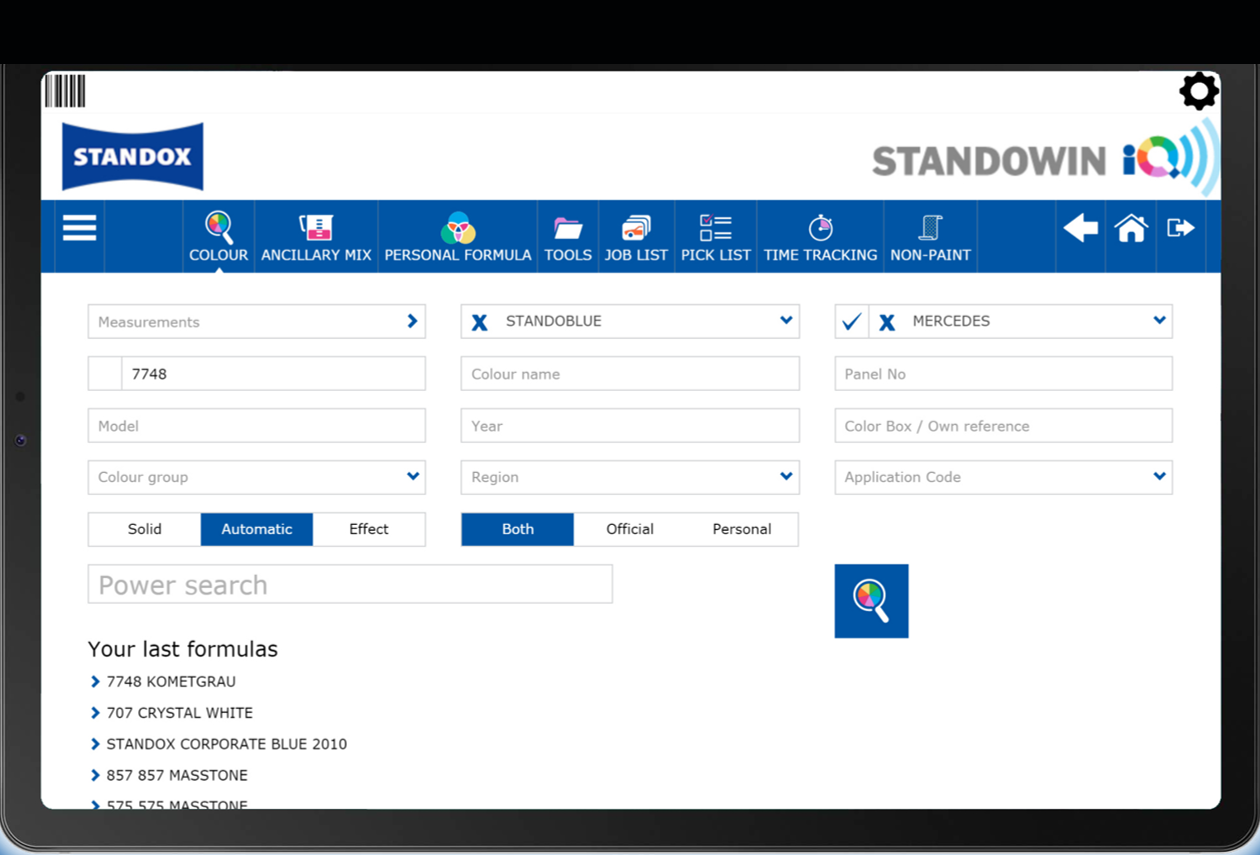1260x855 pixels.
Task: Expand the Measurements field arrow
Action: [x=412, y=321]
